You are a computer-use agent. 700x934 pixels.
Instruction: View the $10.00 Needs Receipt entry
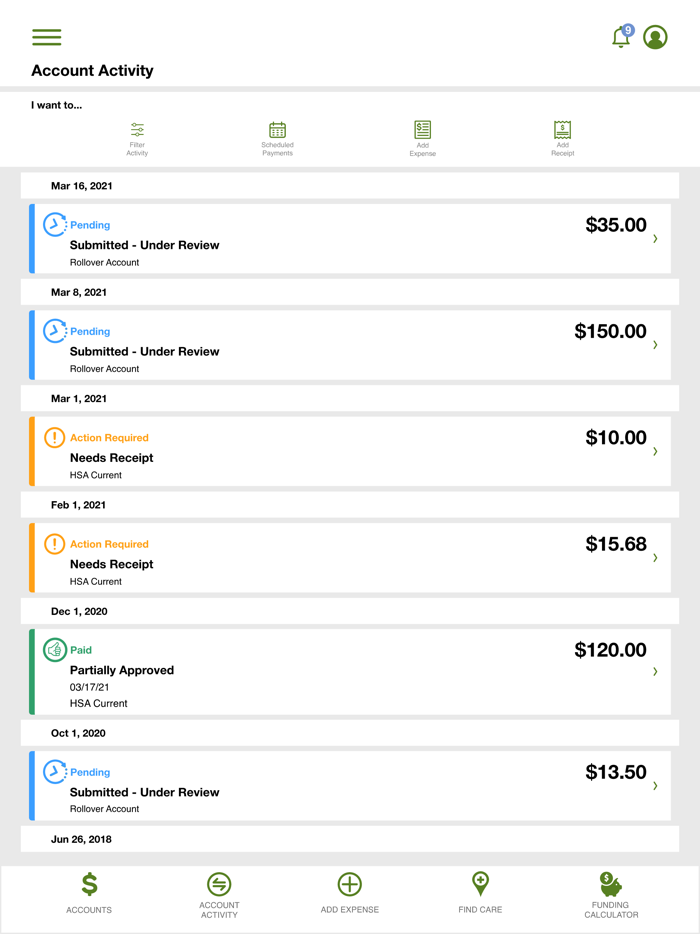pos(350,451)
